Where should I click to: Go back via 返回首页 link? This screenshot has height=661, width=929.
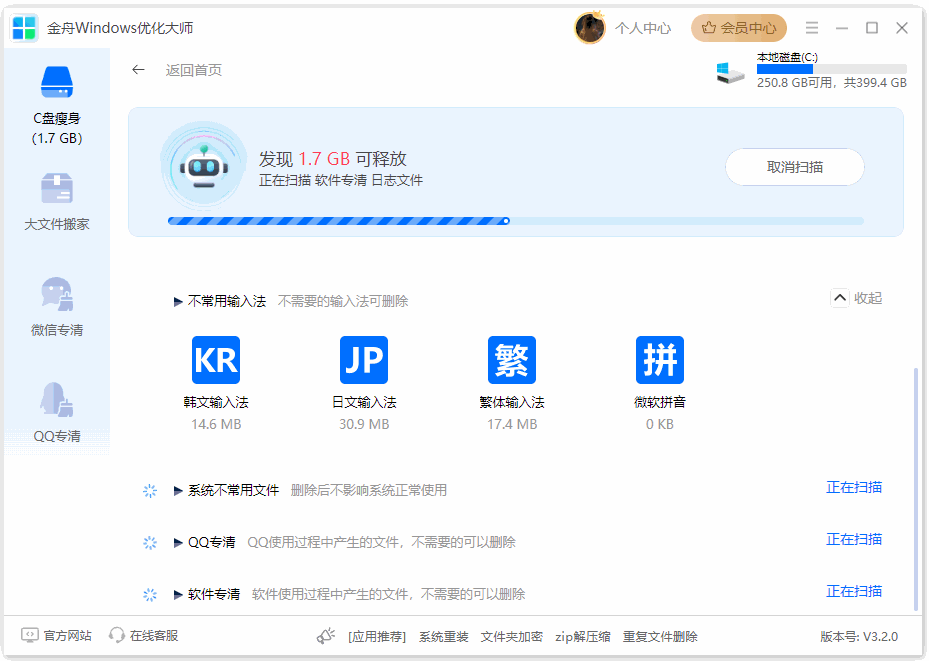pos(194,70)
